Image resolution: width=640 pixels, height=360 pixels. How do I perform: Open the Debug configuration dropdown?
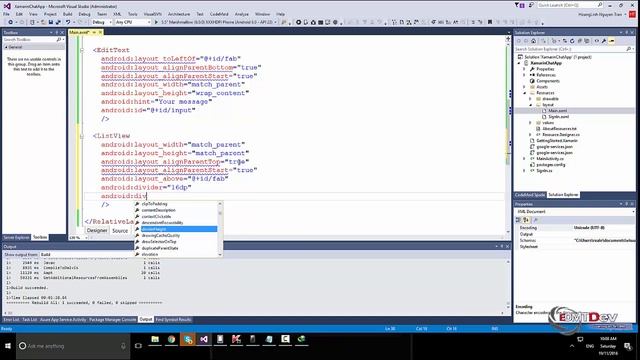(x=101, y=22)
